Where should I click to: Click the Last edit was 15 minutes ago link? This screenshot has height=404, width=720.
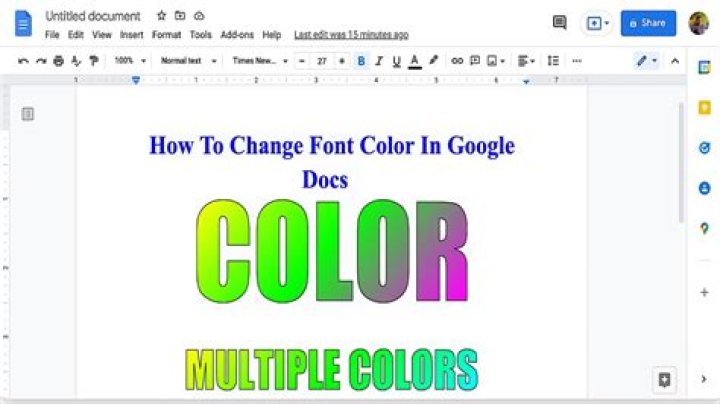coord(351,35)
